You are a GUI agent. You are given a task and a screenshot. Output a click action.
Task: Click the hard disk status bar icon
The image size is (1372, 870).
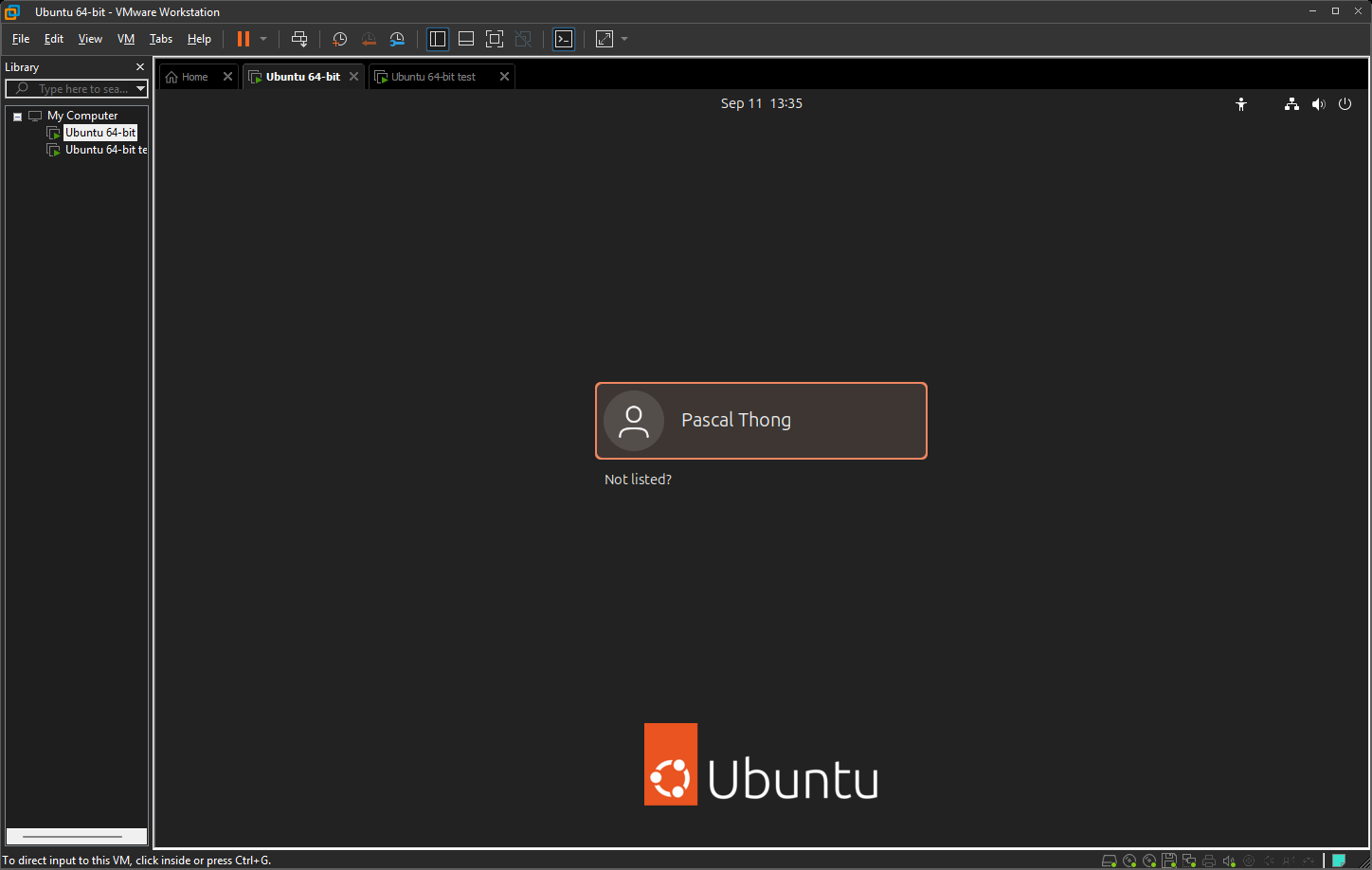[1109, 861]
